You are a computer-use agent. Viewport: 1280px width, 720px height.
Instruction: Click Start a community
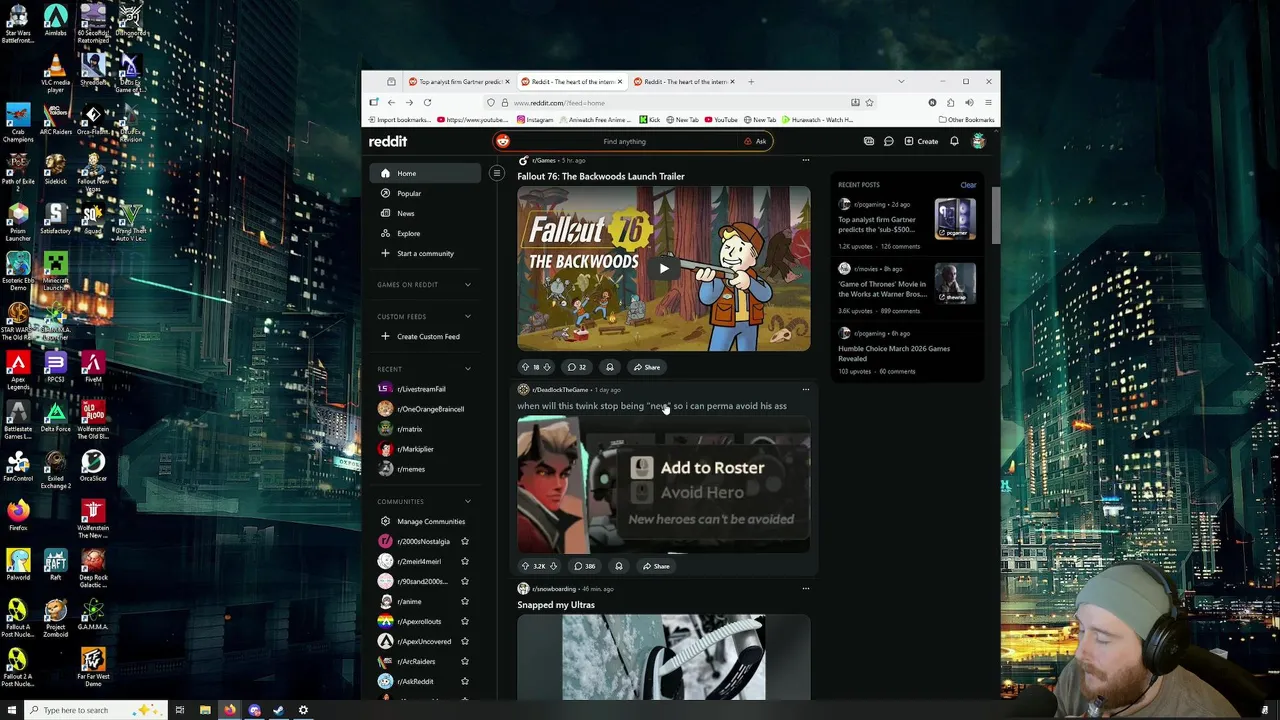tap(425, 253)
